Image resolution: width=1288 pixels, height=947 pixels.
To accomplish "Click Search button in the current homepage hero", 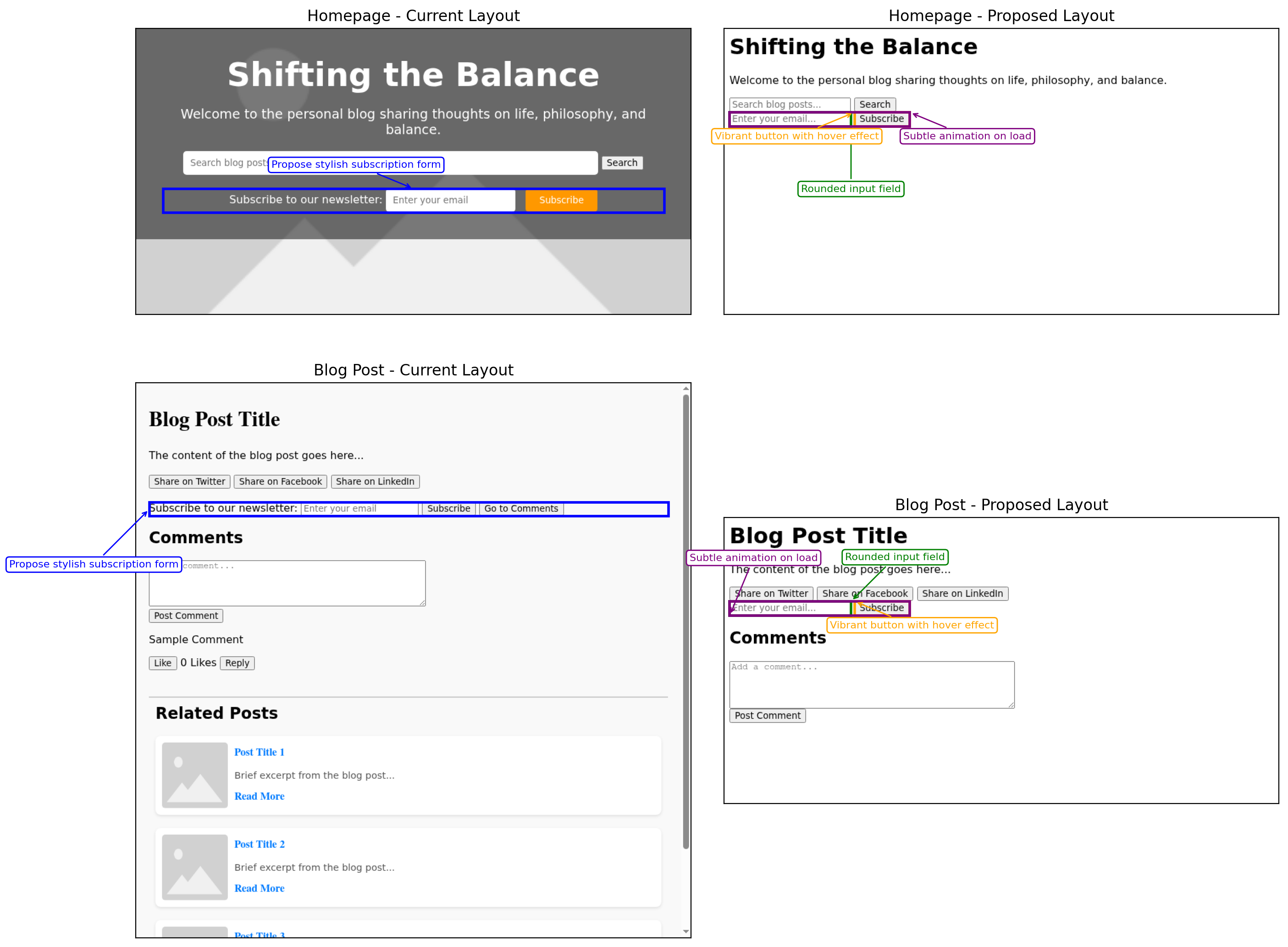I will [622, 163].
